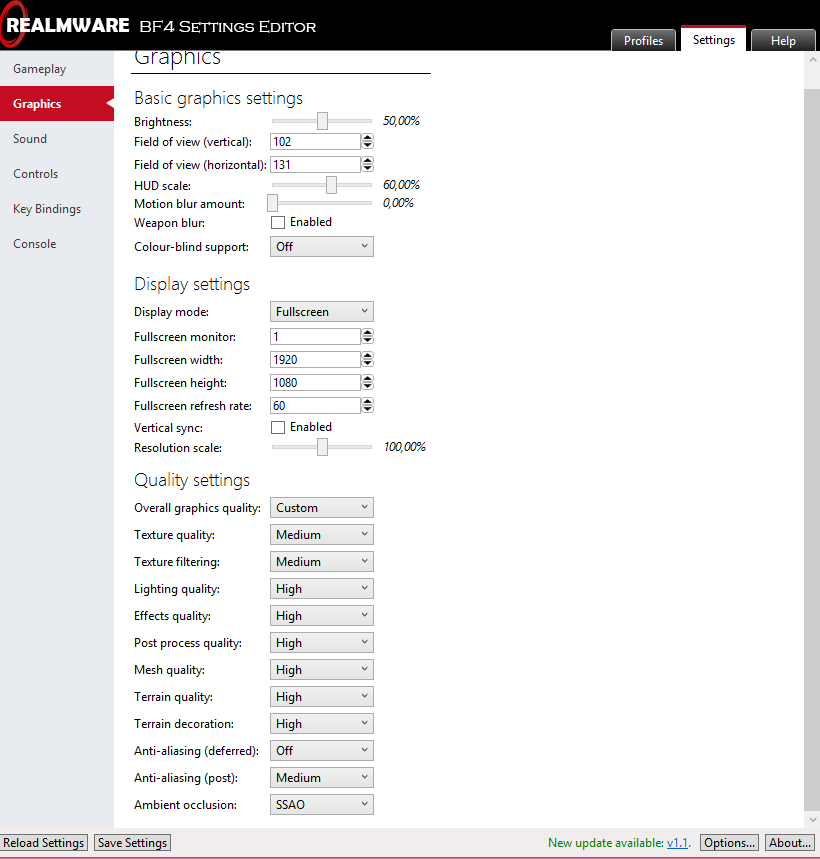
Task: Open the Colour-blind support dropdown
Action: coord(322,247)
